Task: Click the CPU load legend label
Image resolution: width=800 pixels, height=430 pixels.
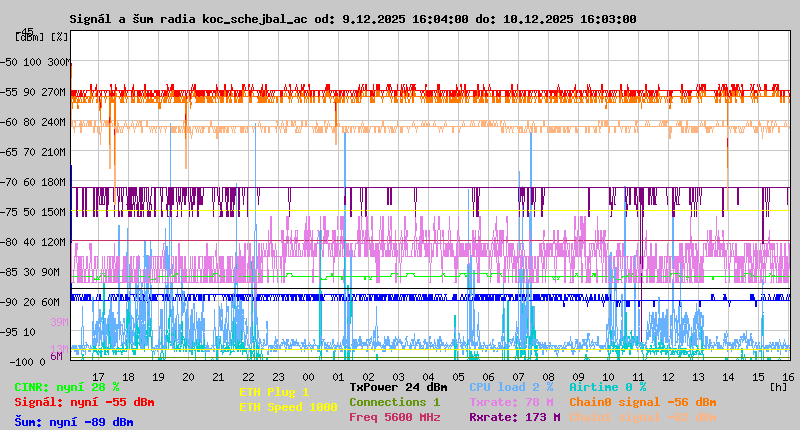Action: click(512, 386)
